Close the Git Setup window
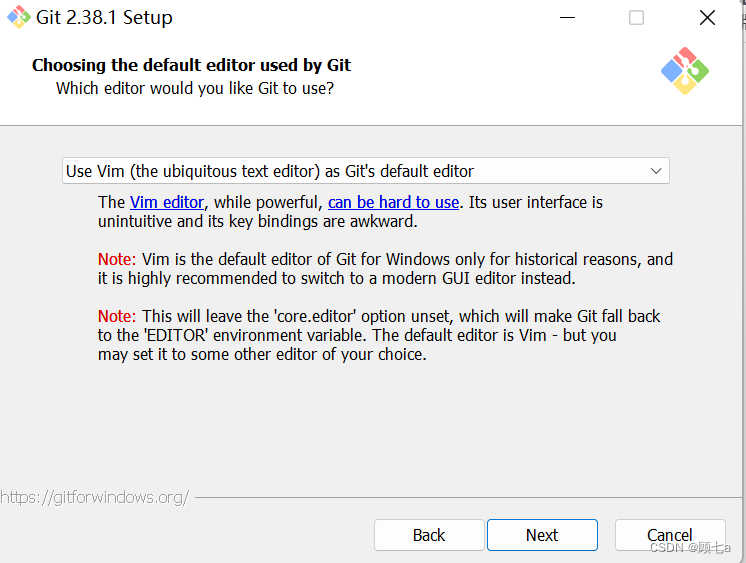 tap(707, 18)
